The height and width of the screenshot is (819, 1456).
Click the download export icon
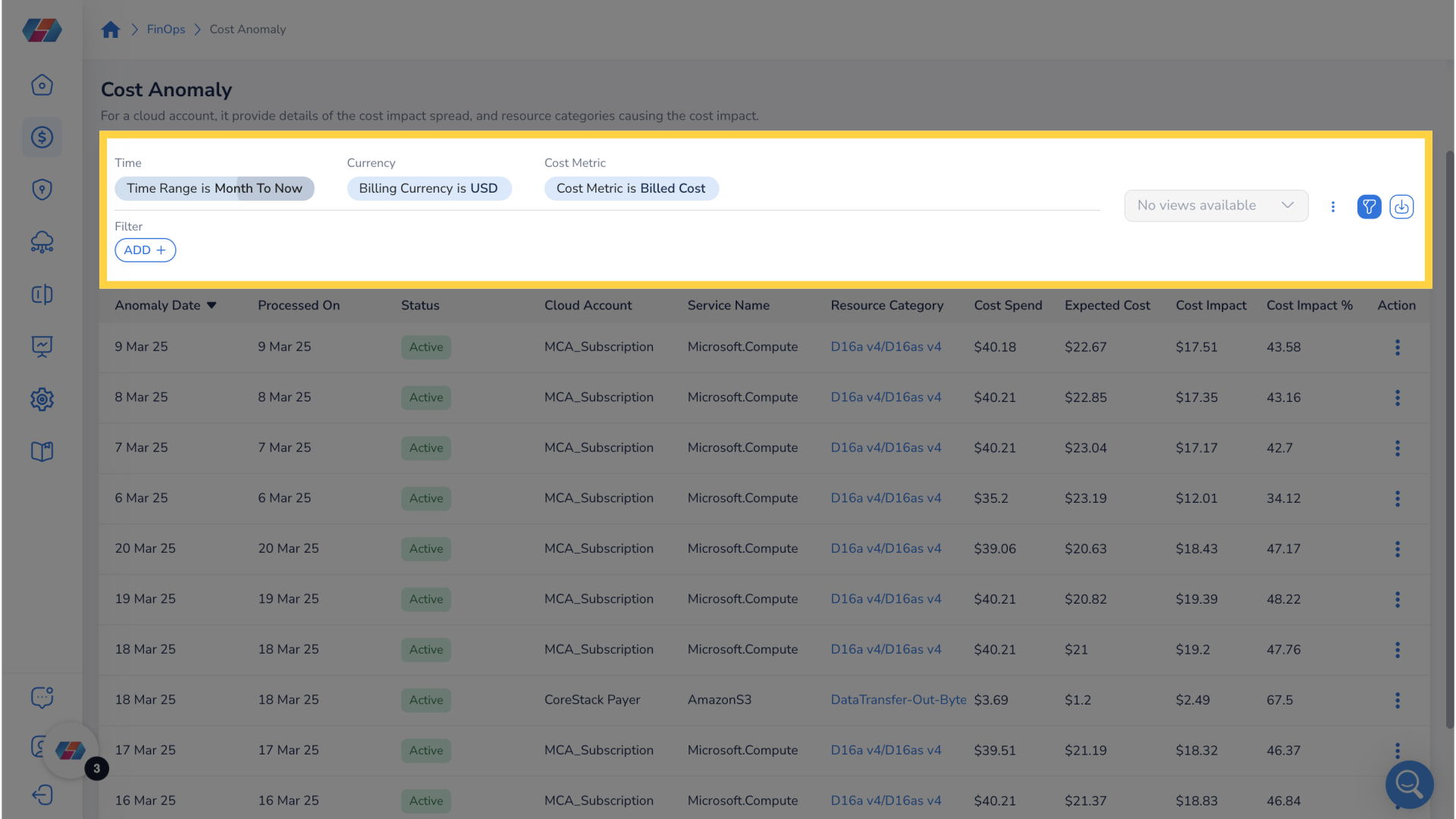click(x=1401, y=206)
